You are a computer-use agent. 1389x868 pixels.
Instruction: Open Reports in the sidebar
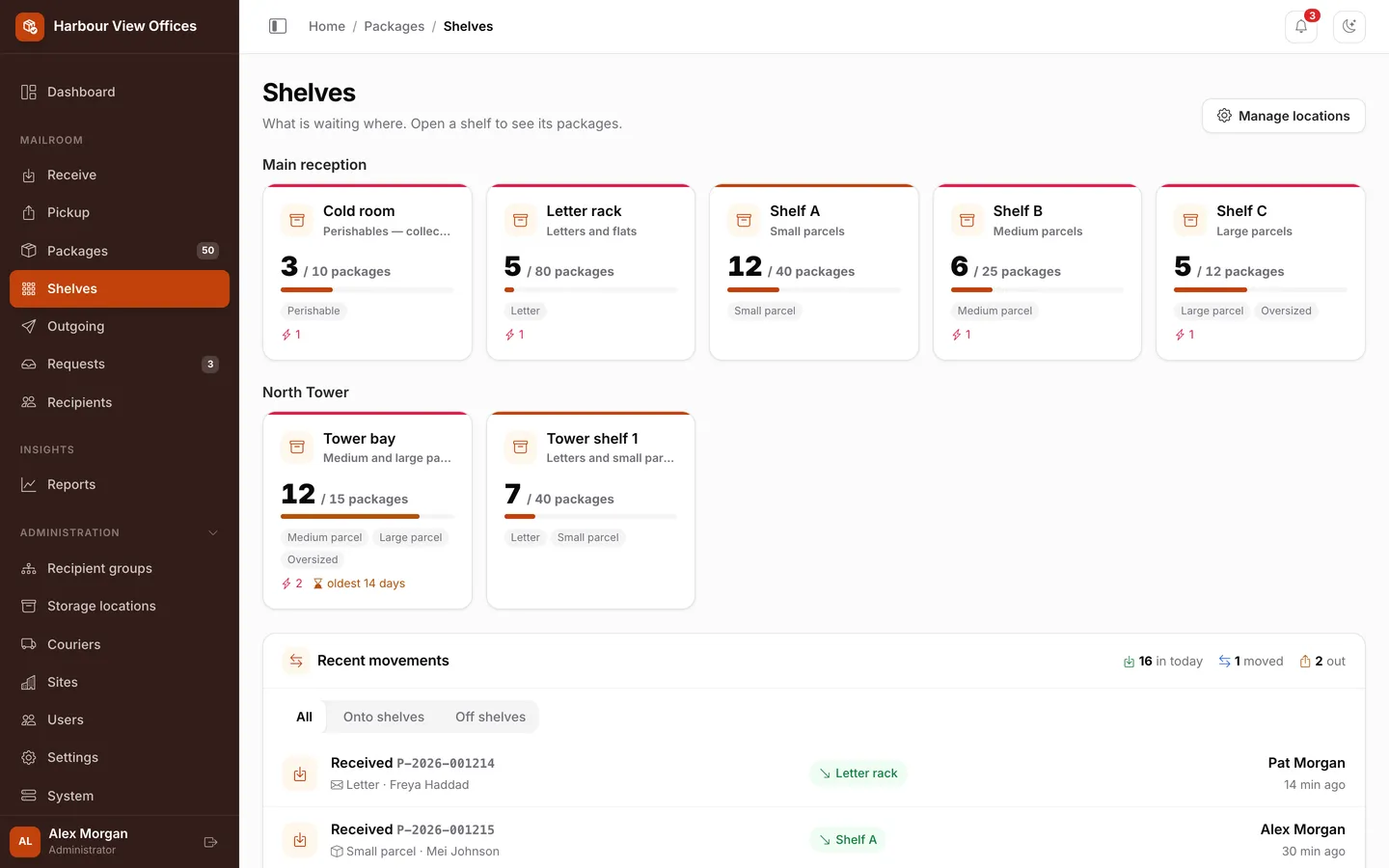(120, 484)
